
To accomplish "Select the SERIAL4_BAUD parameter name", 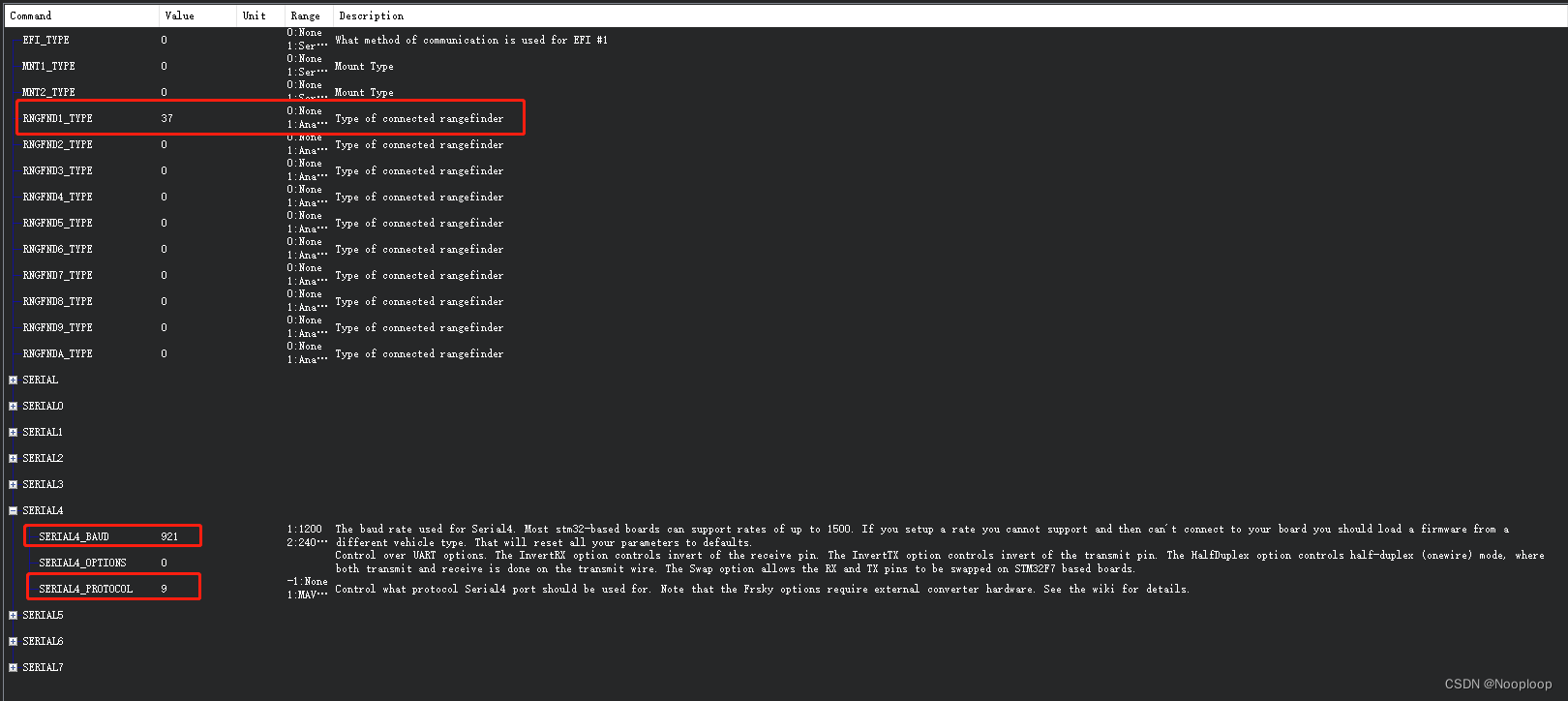I will pyautogui.click(x=75, y=536).
